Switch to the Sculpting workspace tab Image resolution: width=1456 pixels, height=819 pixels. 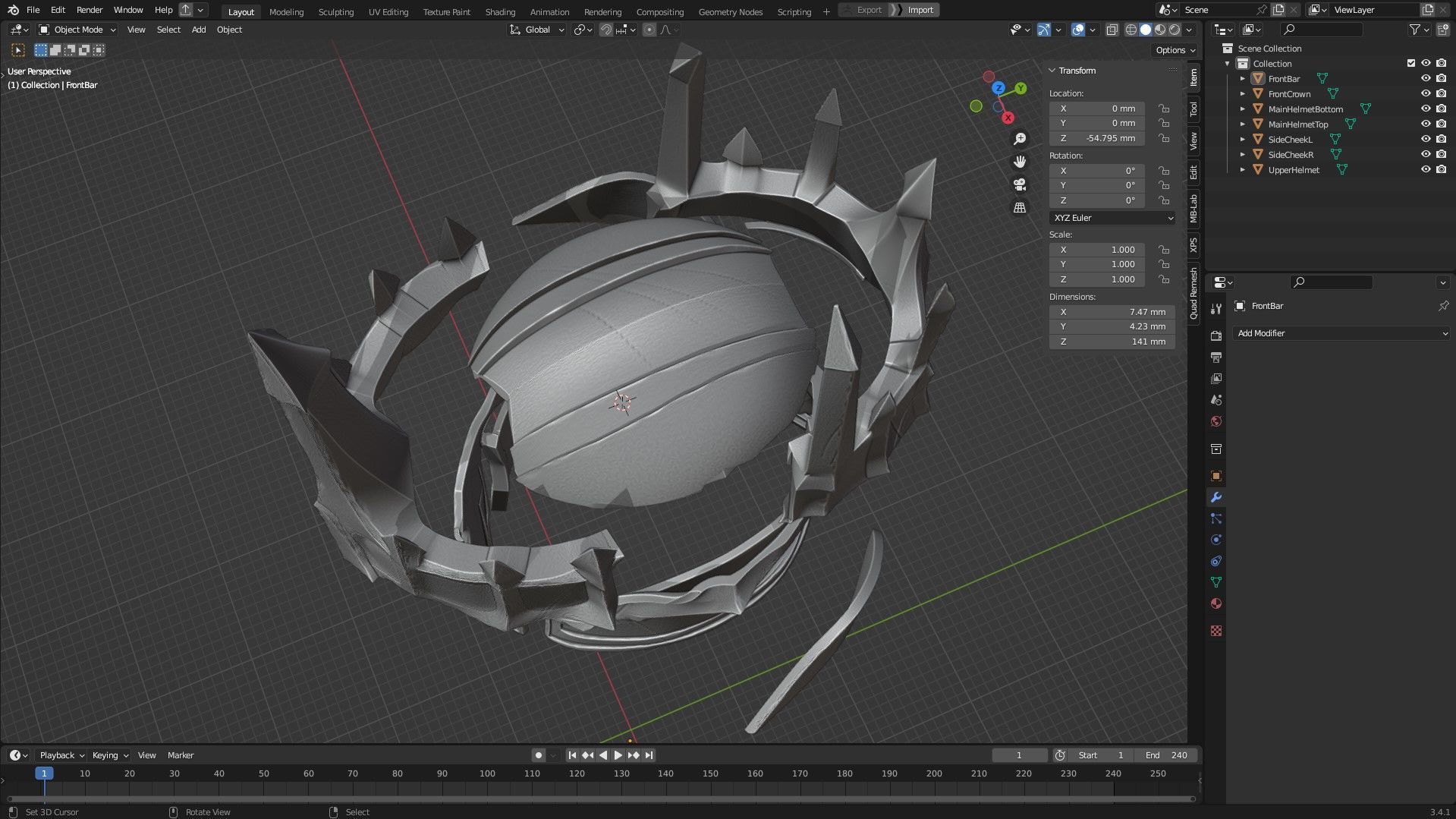point(336,11)
